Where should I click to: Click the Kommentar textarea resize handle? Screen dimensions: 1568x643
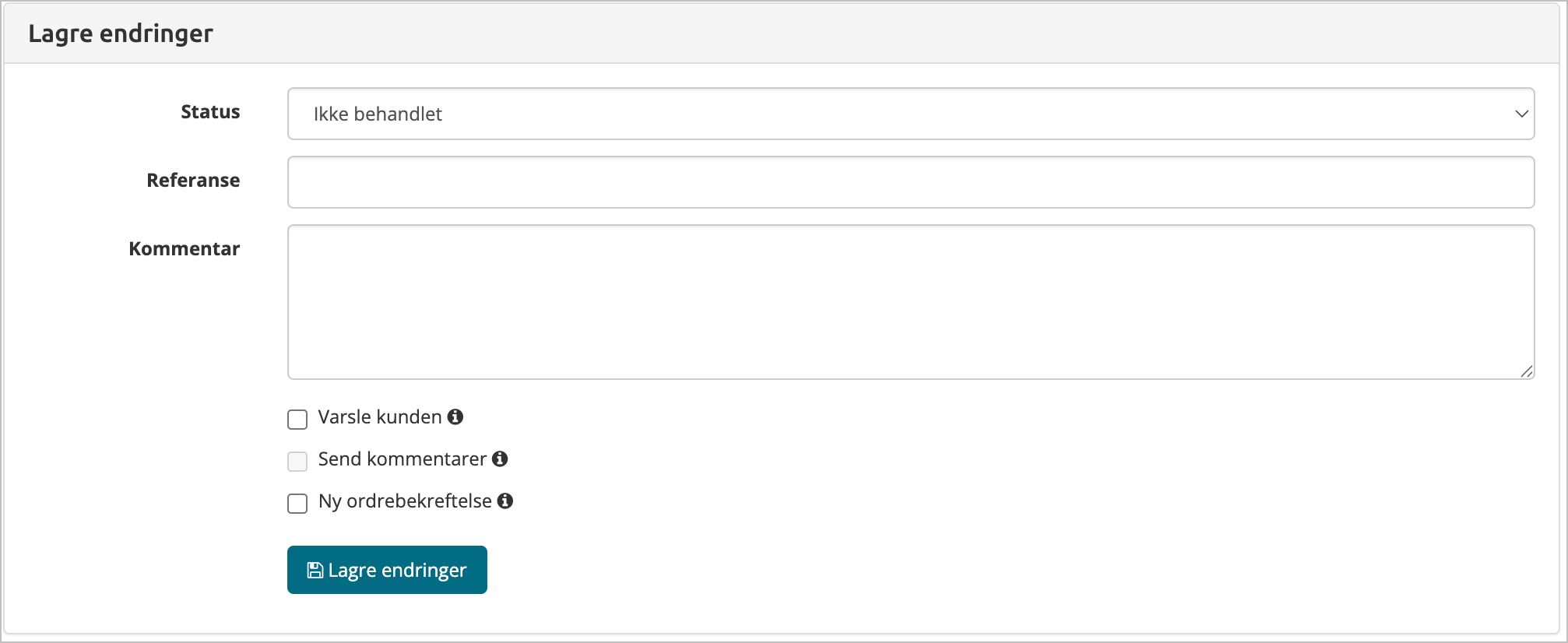pyautogui.click(x=1527, y=372)
